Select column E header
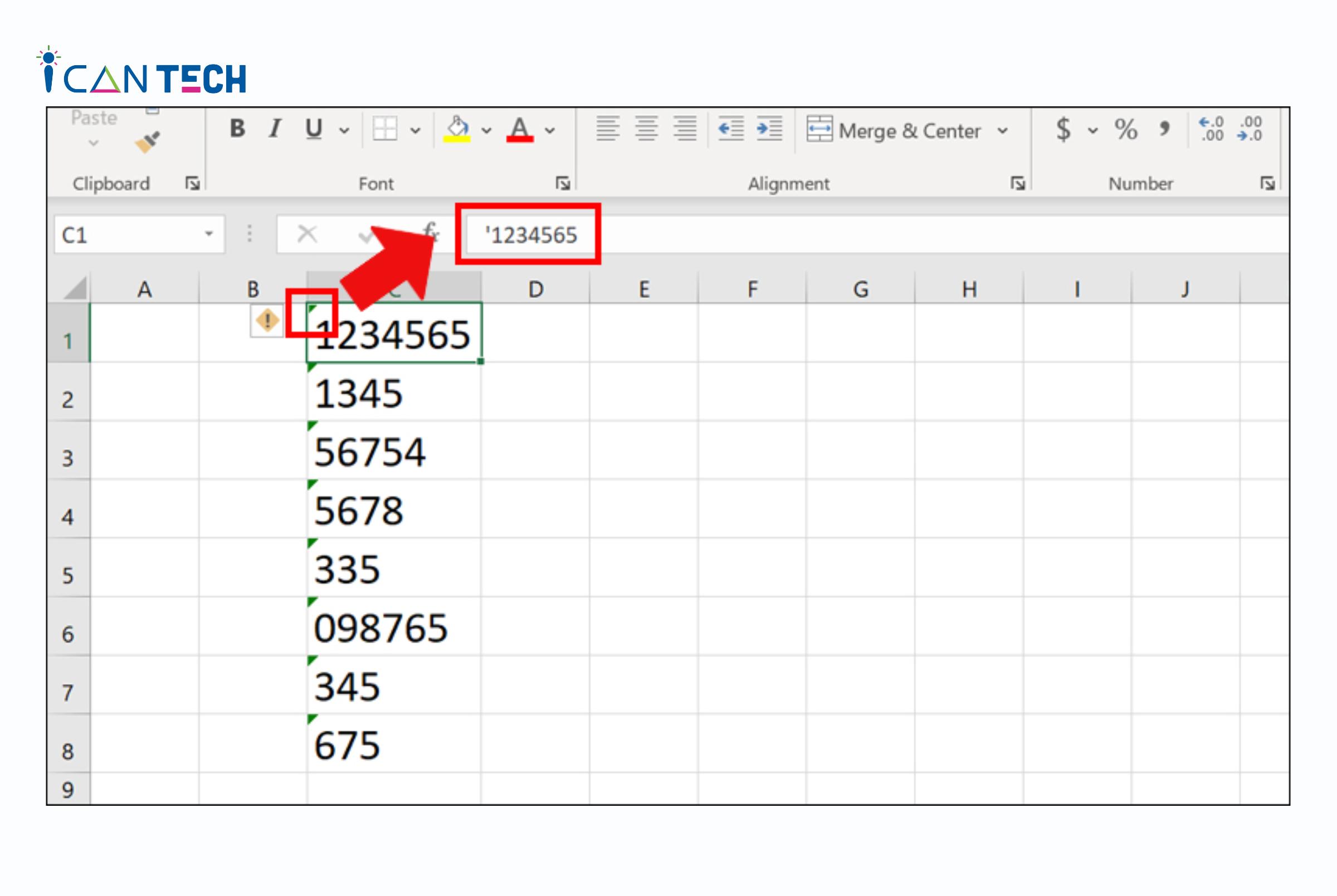This screenshot has height=896, width=1337. (x=644, y=288)
